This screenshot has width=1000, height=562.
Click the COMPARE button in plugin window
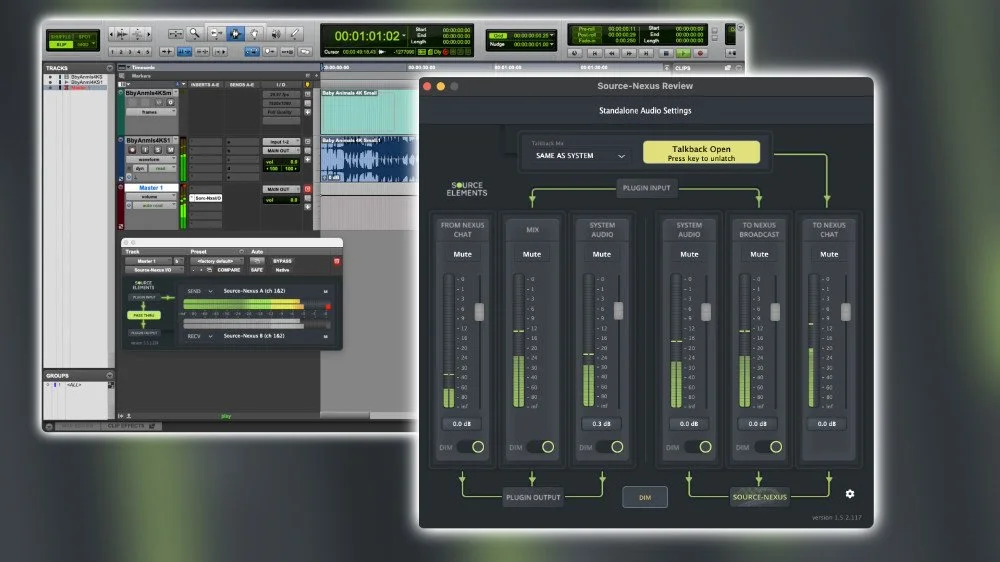pos(228,270)
